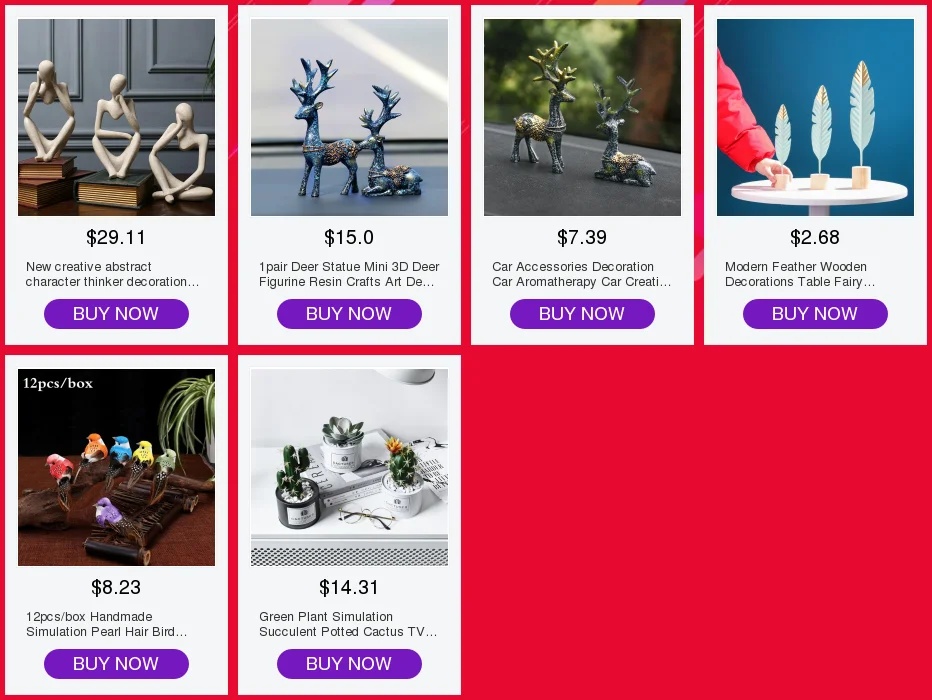Screen dimensions: 932x700
Task: Open 'New creative abstract character thinker' title
Action: pos(112,274)
